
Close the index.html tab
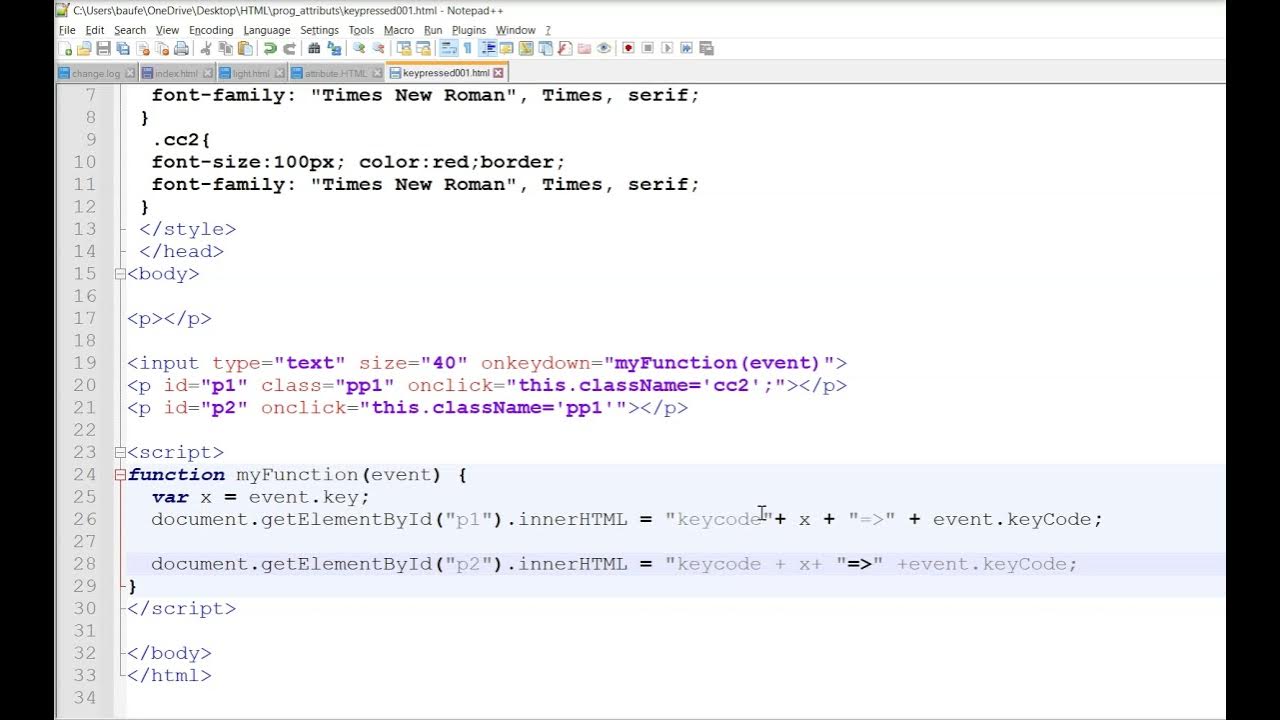click(x=208, y=73)
